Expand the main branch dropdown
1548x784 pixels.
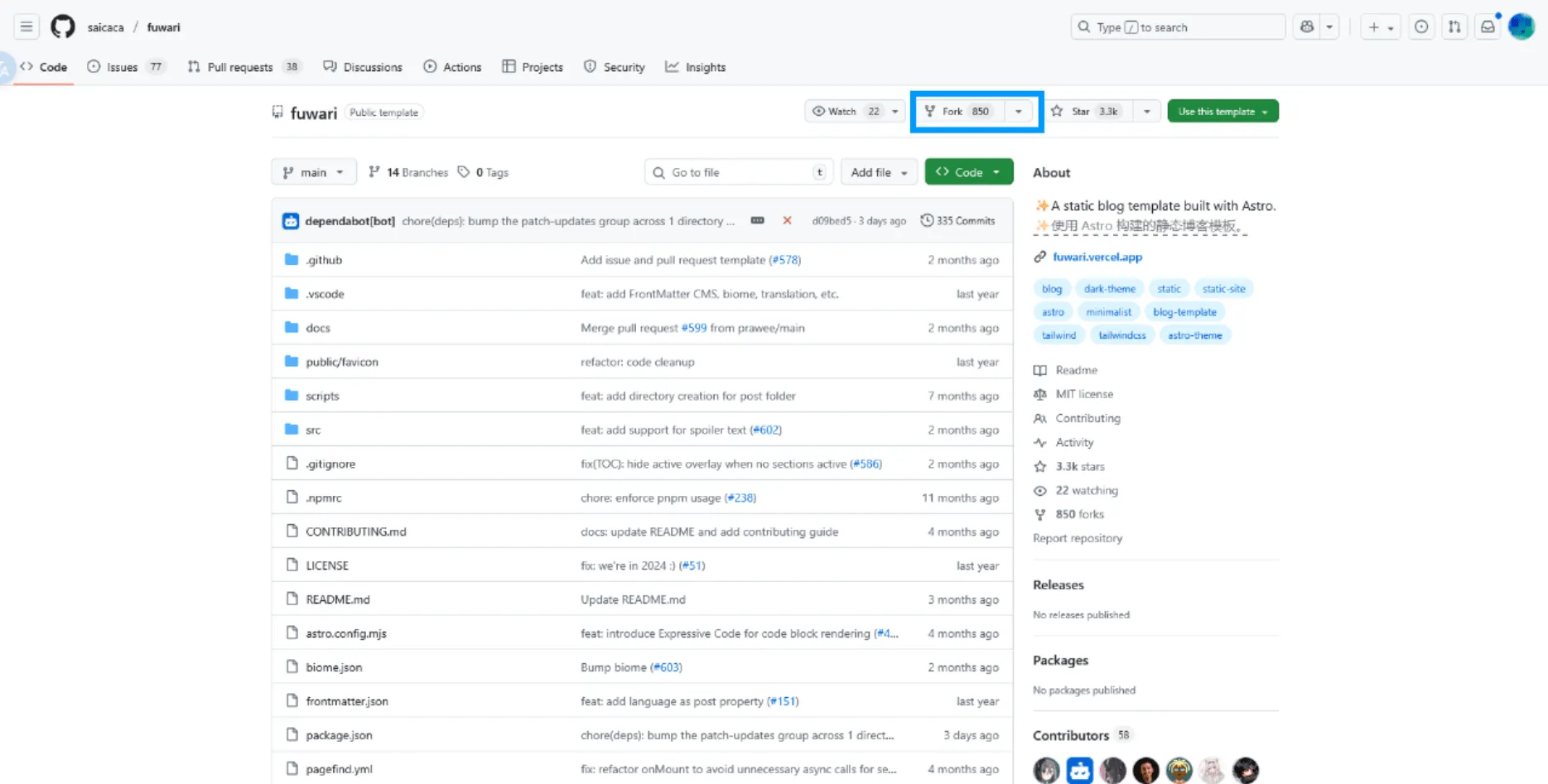[x=313, y=172]
